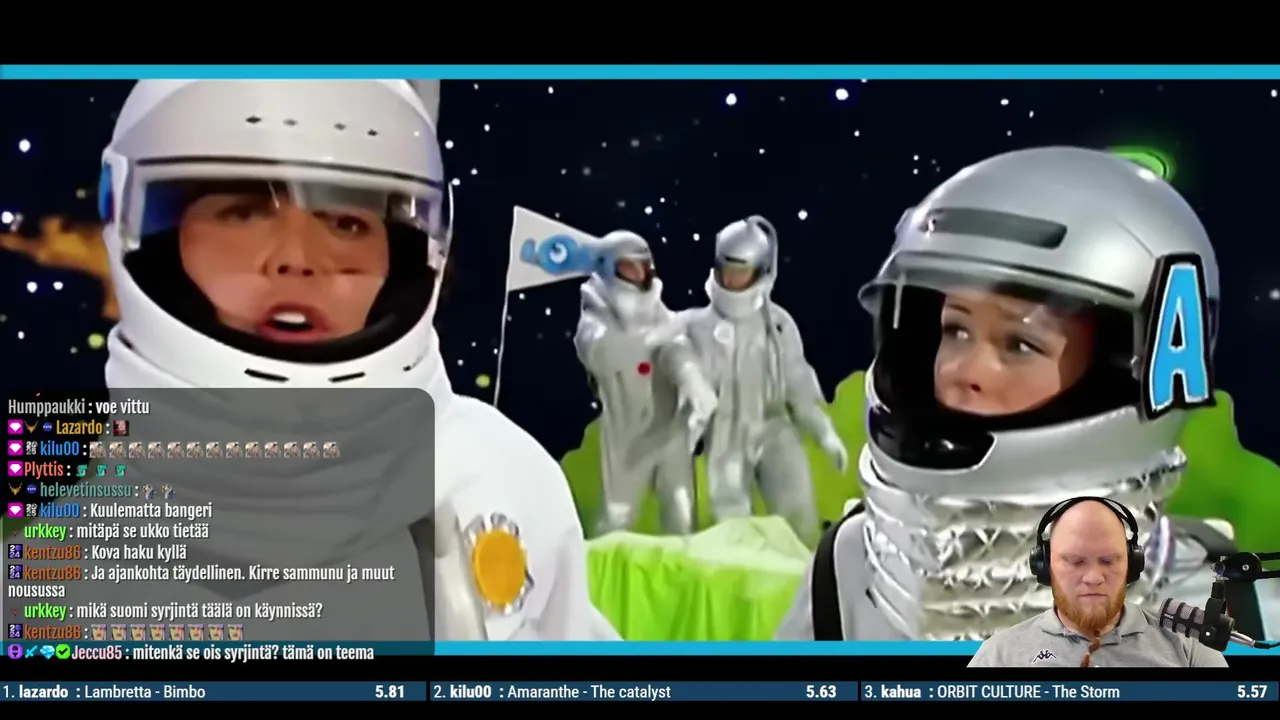Click the ranking name 'kilu00' at position 2
The image size is (1280, 720).
tap(470, 692)
